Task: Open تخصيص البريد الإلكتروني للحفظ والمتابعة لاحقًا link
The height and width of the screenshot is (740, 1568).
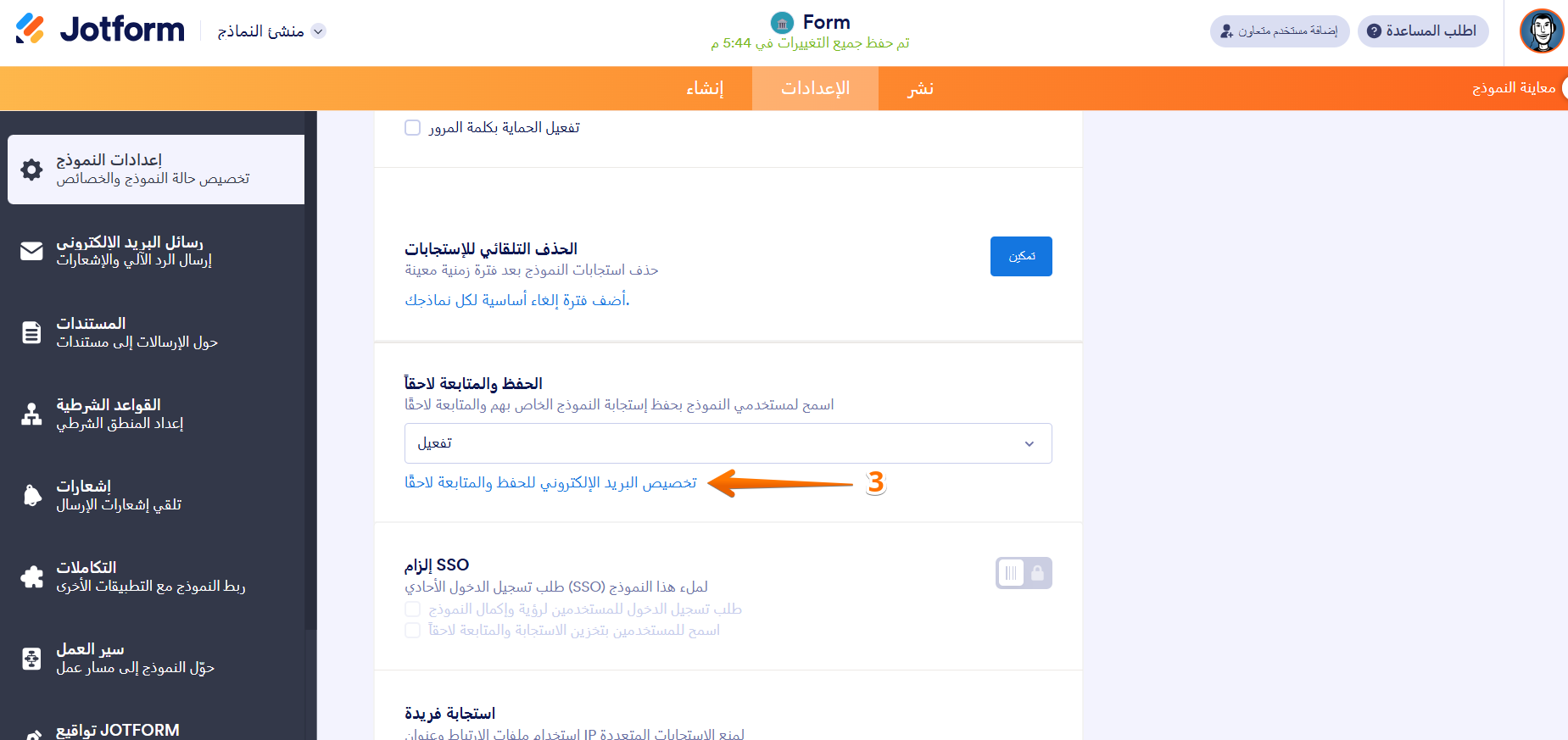Action: click(x=550, y=482)
